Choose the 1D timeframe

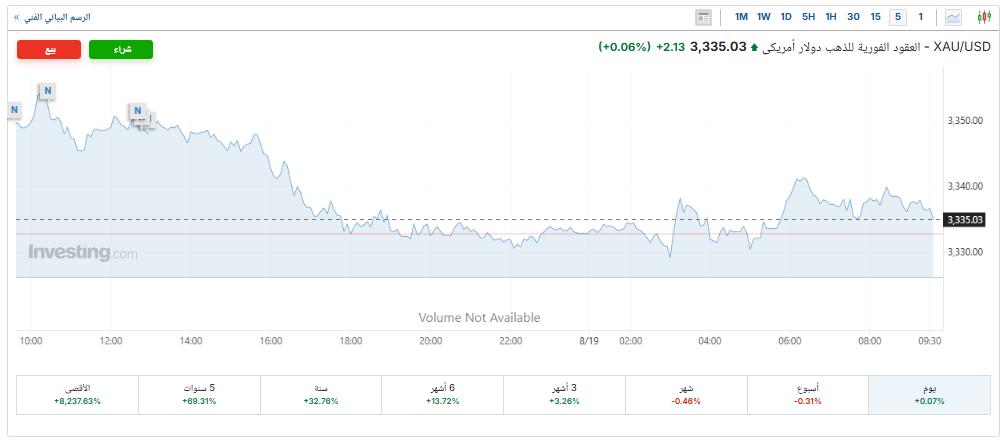tap(786, 17)
